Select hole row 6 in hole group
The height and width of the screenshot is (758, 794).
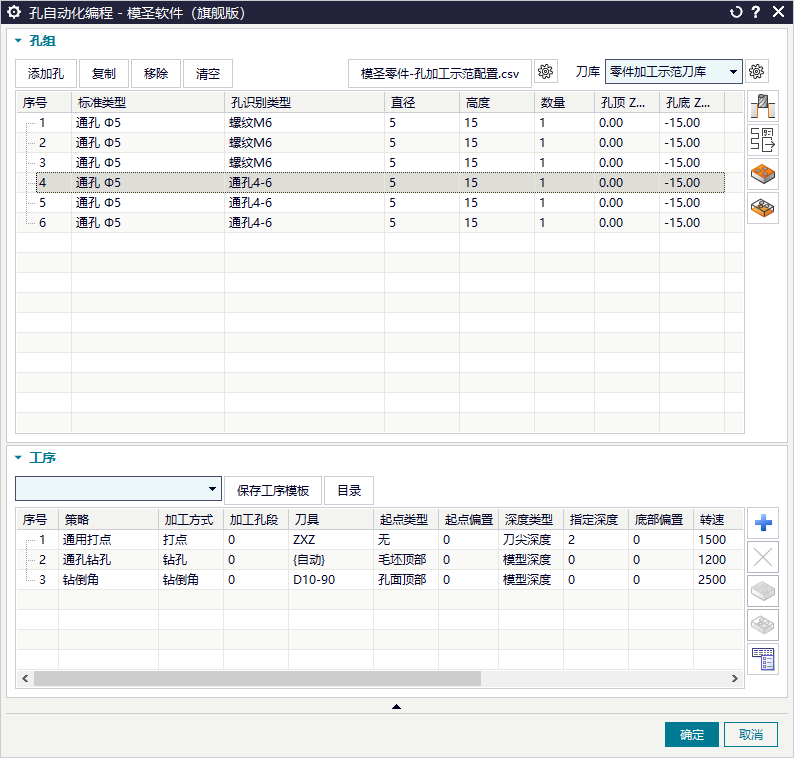(x=380, y=223)
